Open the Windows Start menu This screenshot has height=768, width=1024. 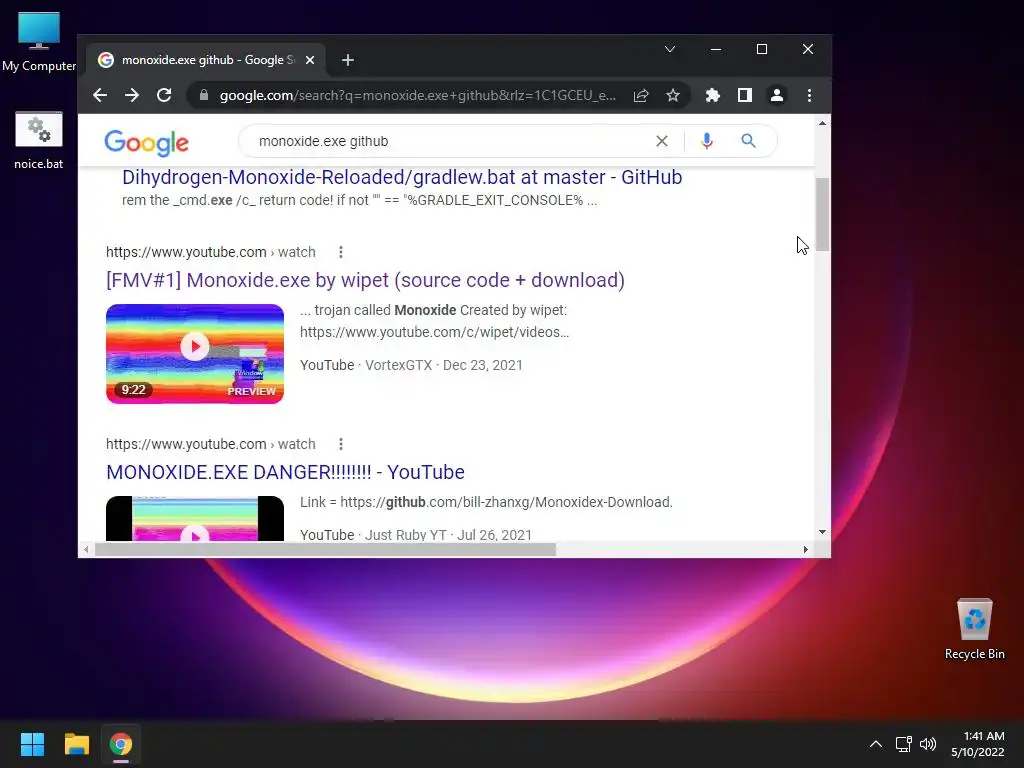[x=32, y=744]
